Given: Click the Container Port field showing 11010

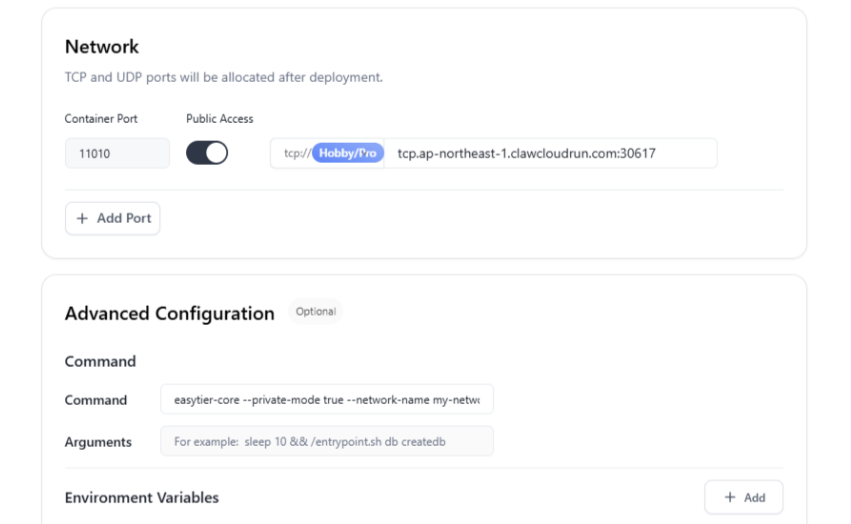Looking at the screenshot, I should tap(117, 153).
